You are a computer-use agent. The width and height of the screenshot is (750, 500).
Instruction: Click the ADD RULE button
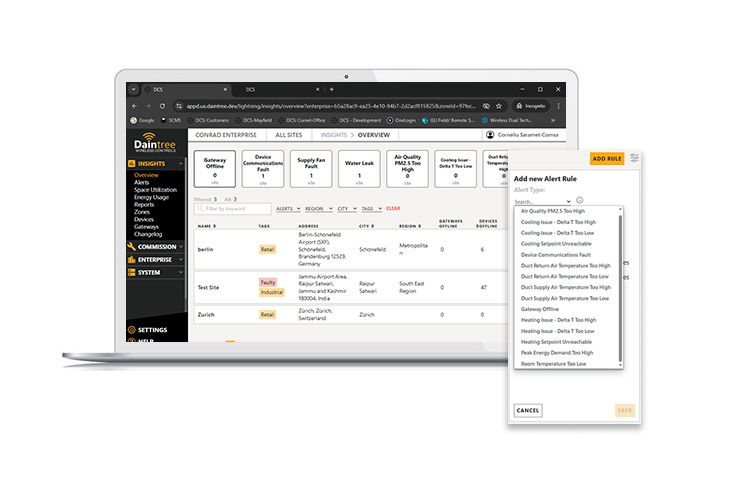click(x=607, y=158)
